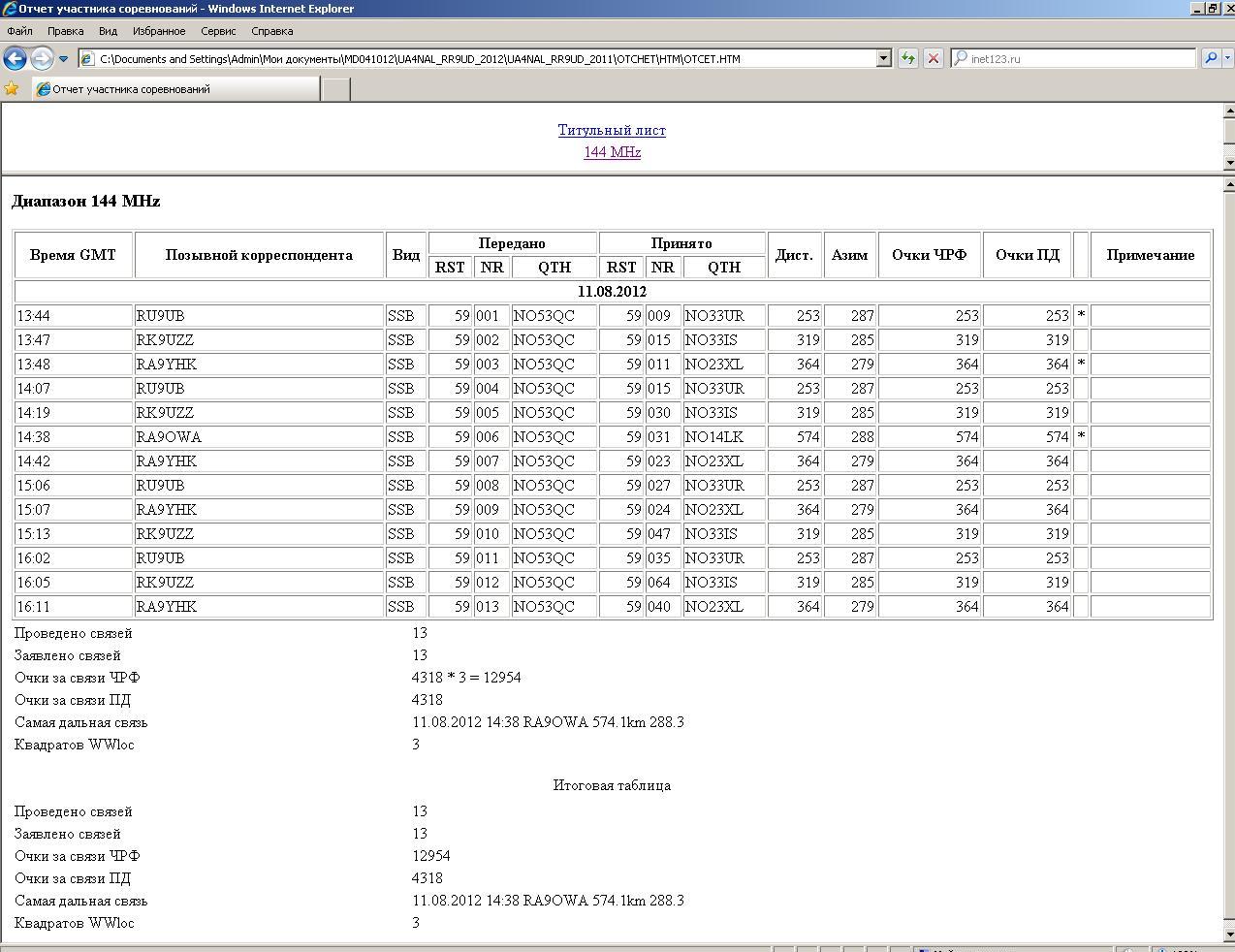Click the search magnifier button
The width and height of the screenshot is (1235, 952).
1210,58
